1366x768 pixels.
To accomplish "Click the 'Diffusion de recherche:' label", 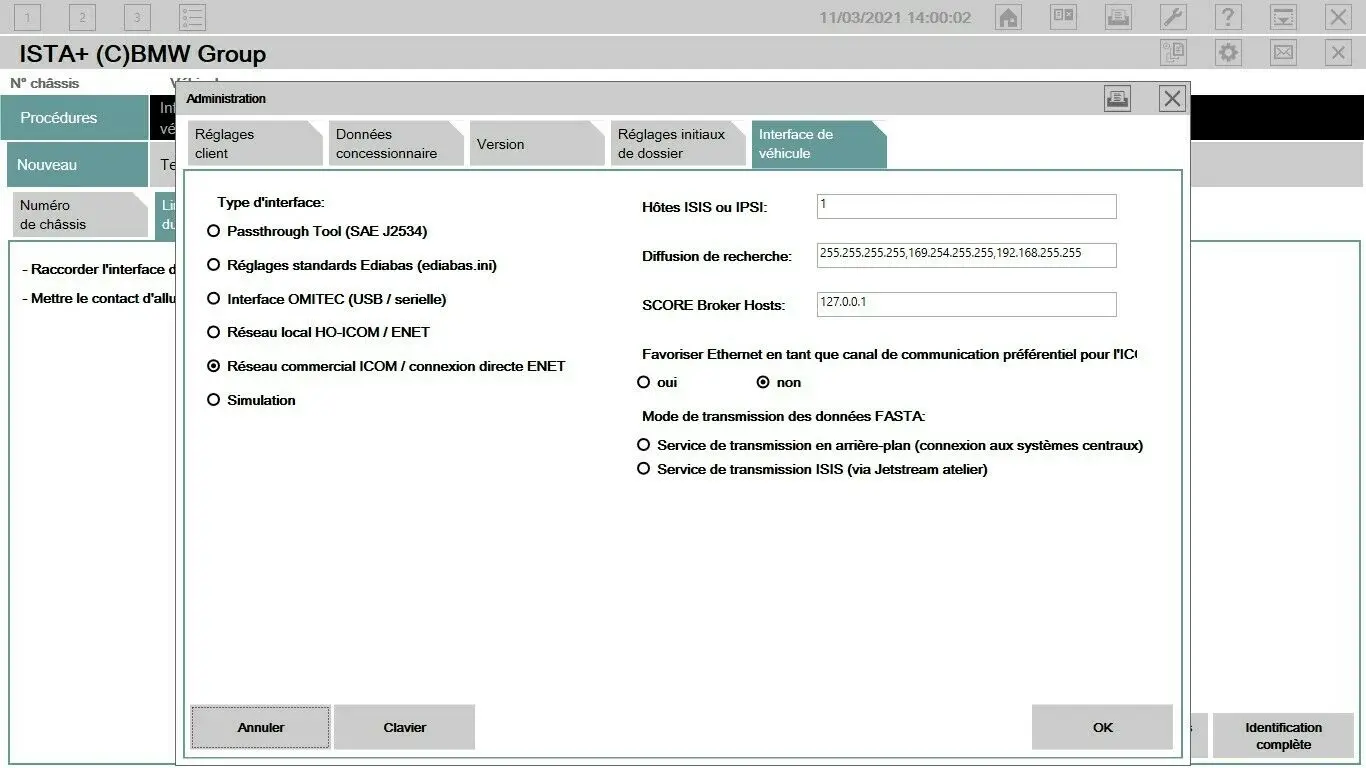I will [717, 256].
